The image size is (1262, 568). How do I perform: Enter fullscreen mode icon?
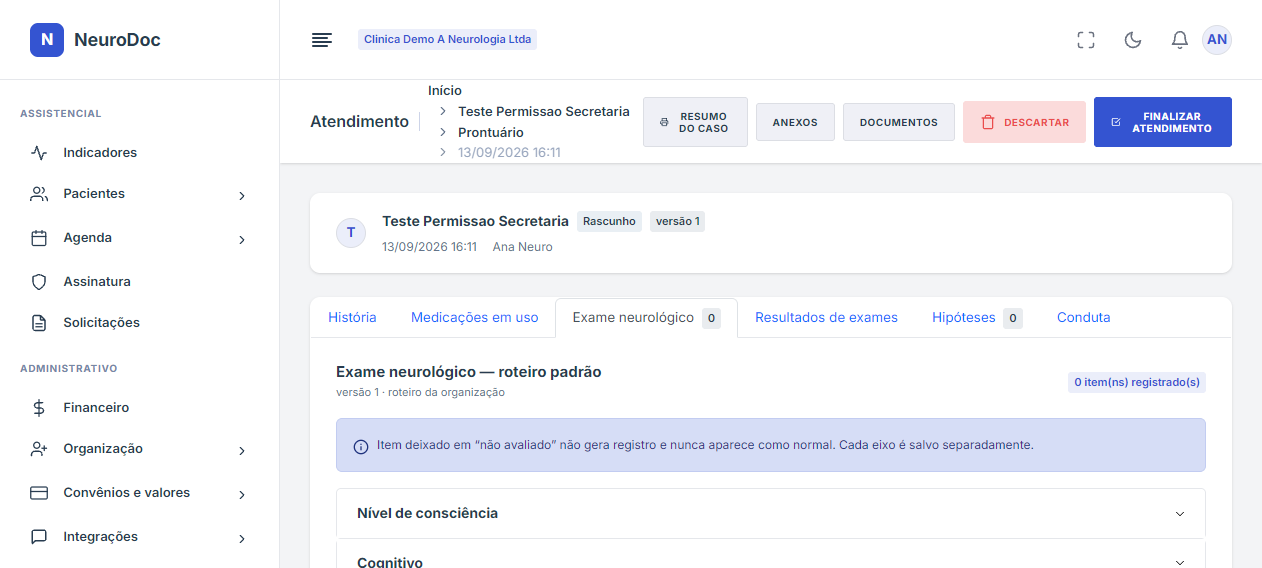coord(1086,40)
